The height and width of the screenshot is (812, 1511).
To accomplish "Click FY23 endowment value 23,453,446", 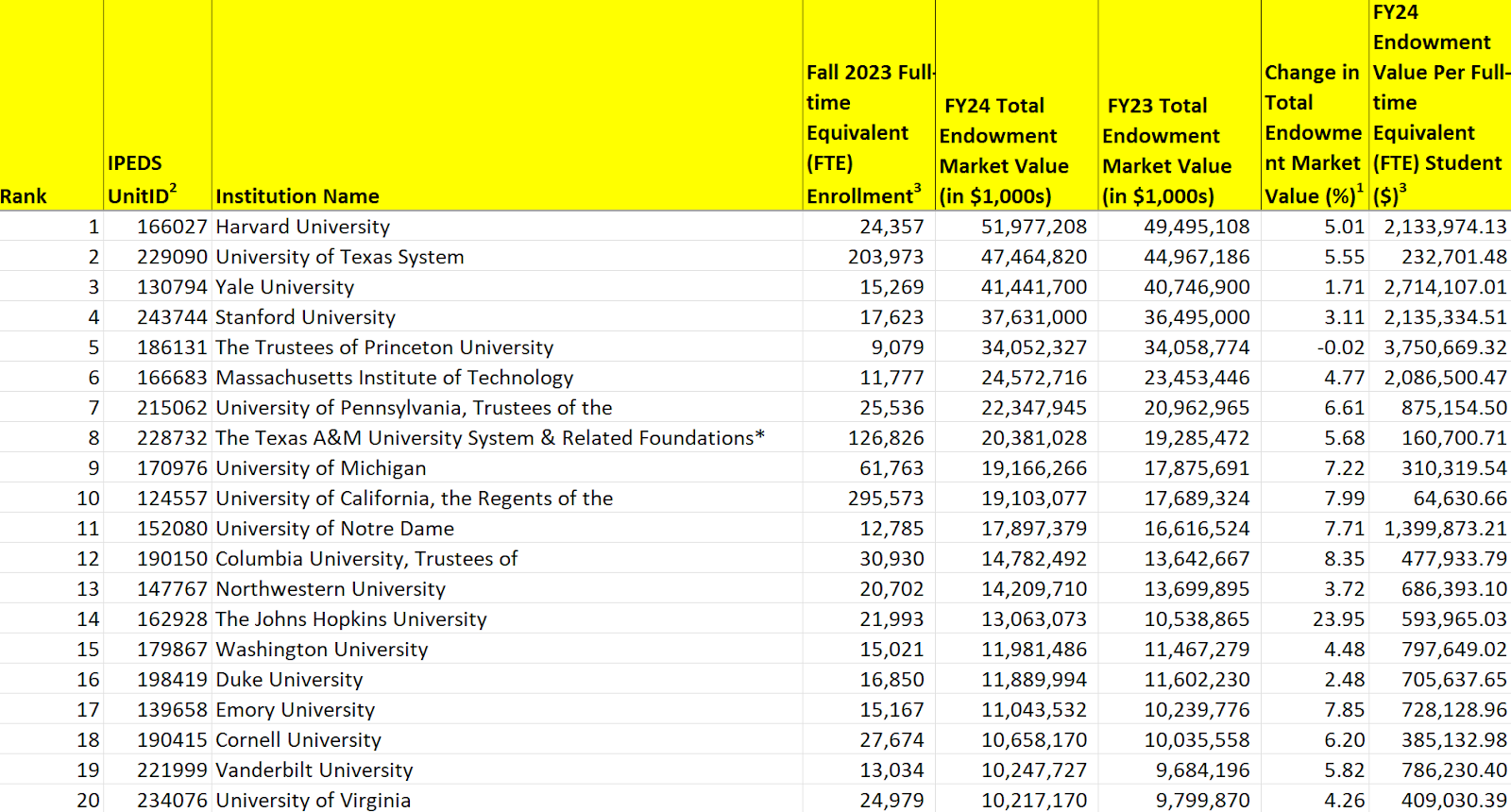I will pyautogui.click(x=1180, y=377).
